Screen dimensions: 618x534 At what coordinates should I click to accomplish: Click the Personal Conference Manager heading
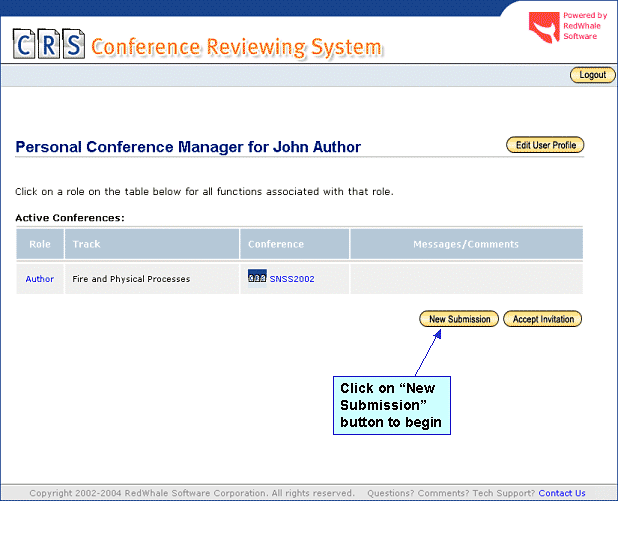click(188, 147)
